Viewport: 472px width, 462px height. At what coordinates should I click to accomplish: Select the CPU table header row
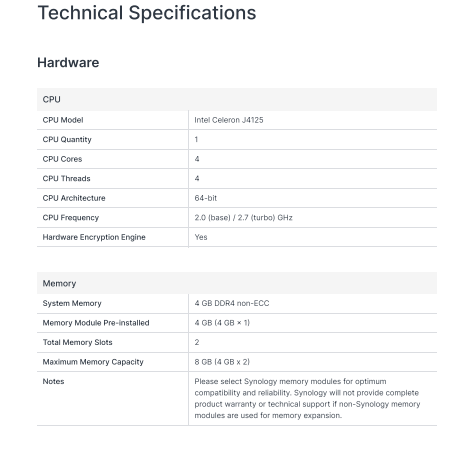point(237,99)
